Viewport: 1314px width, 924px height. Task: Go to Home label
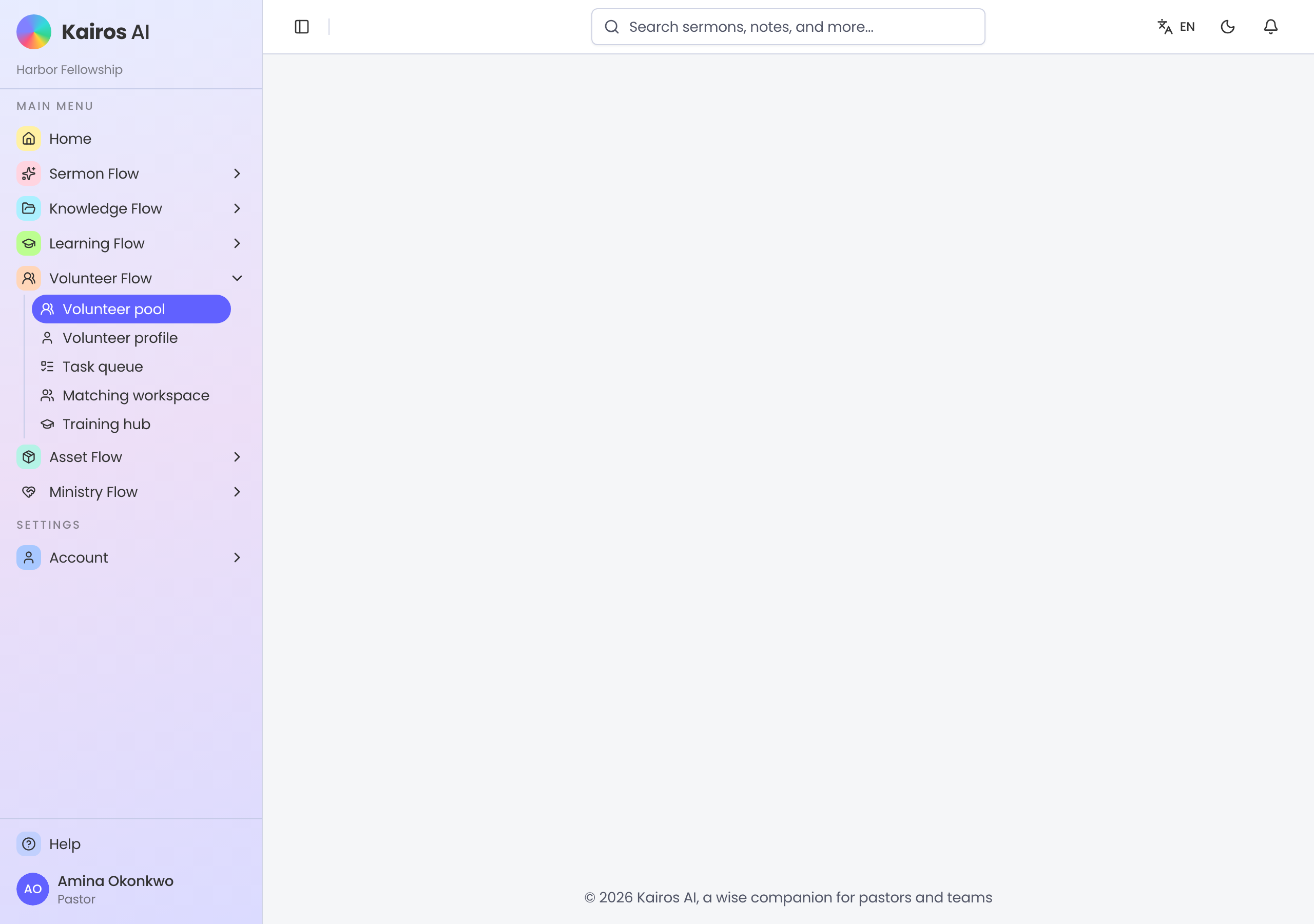(70, 139)
